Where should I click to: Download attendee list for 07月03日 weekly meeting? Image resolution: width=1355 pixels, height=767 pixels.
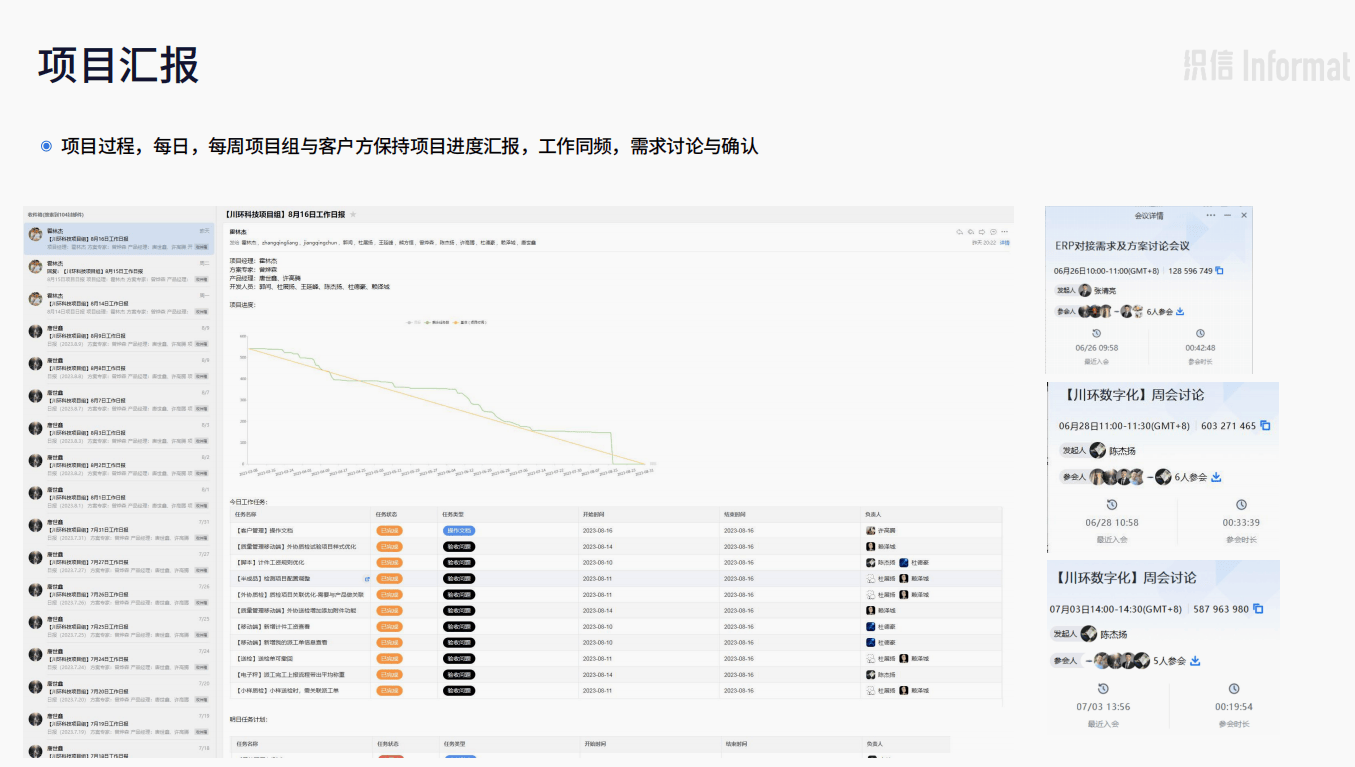(1195, 661)
